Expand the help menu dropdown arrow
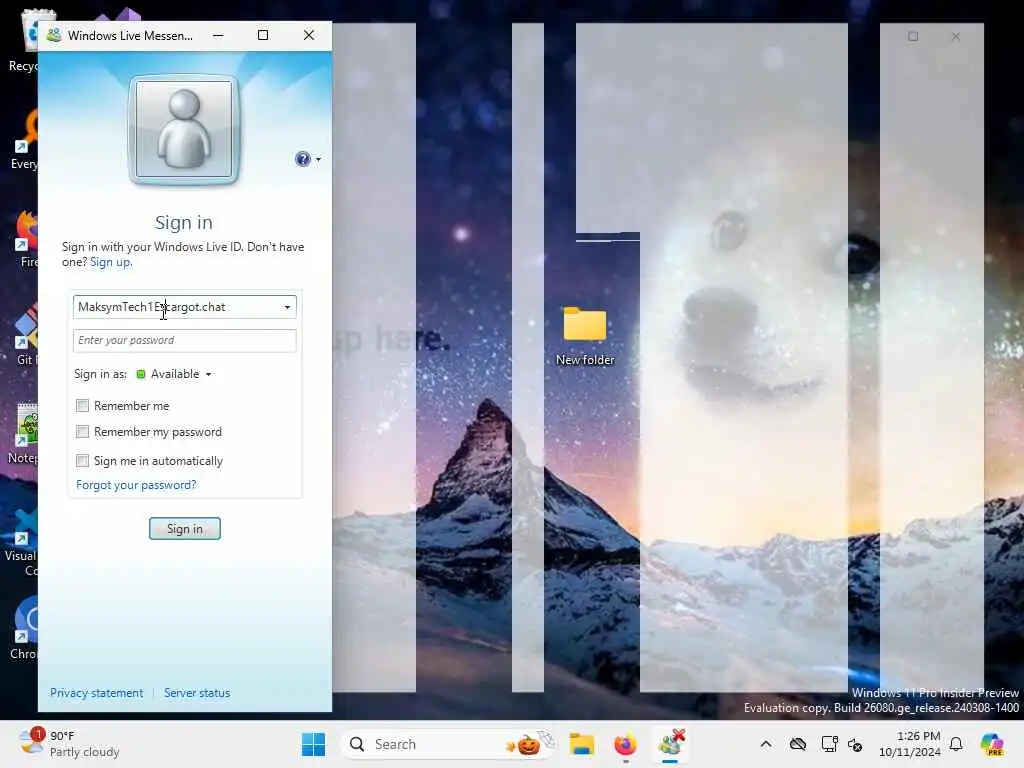This screenshot has width=1024, height=768. point(318,159)
